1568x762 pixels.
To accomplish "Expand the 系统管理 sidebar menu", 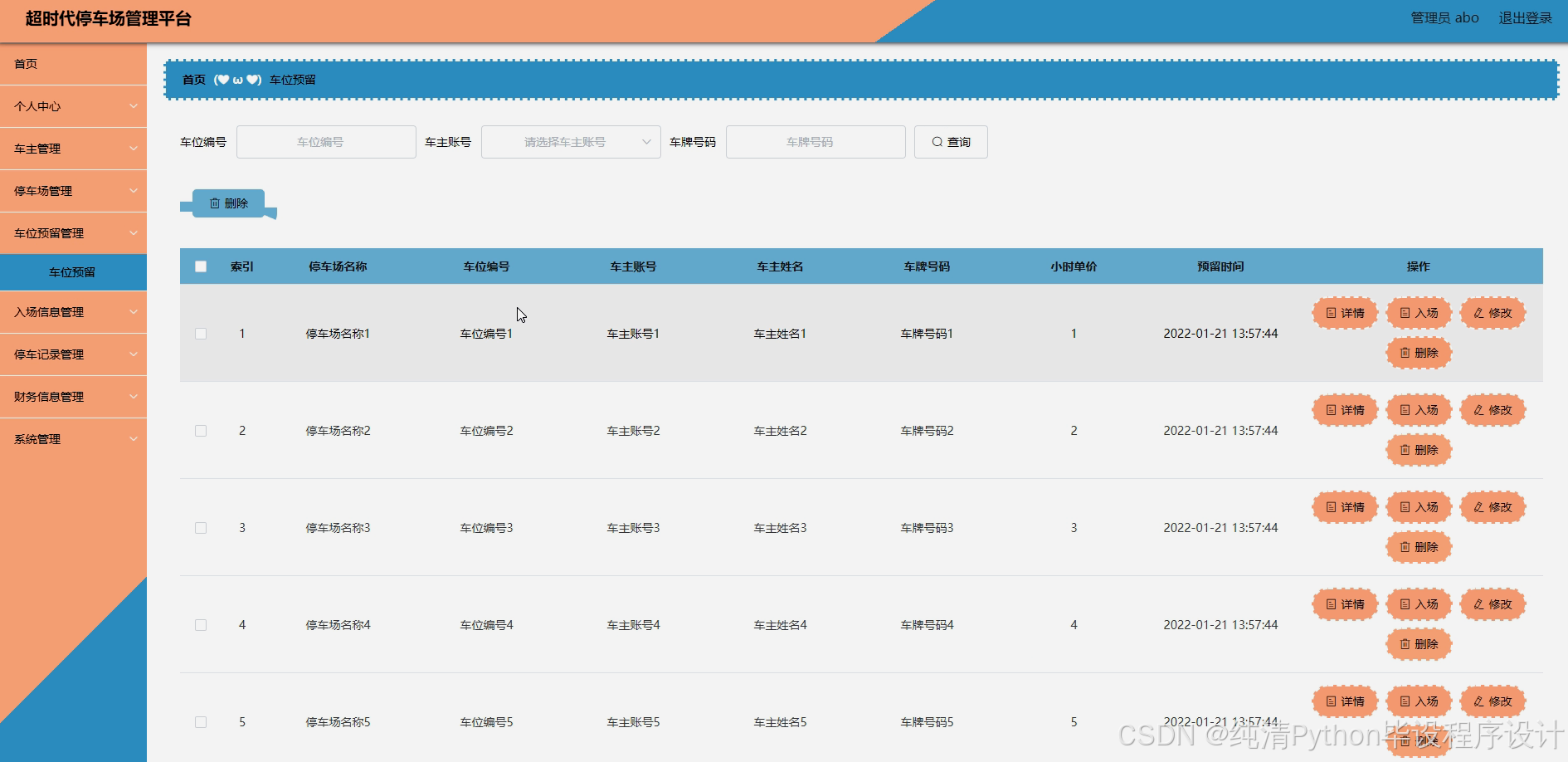I will point(73,439).
